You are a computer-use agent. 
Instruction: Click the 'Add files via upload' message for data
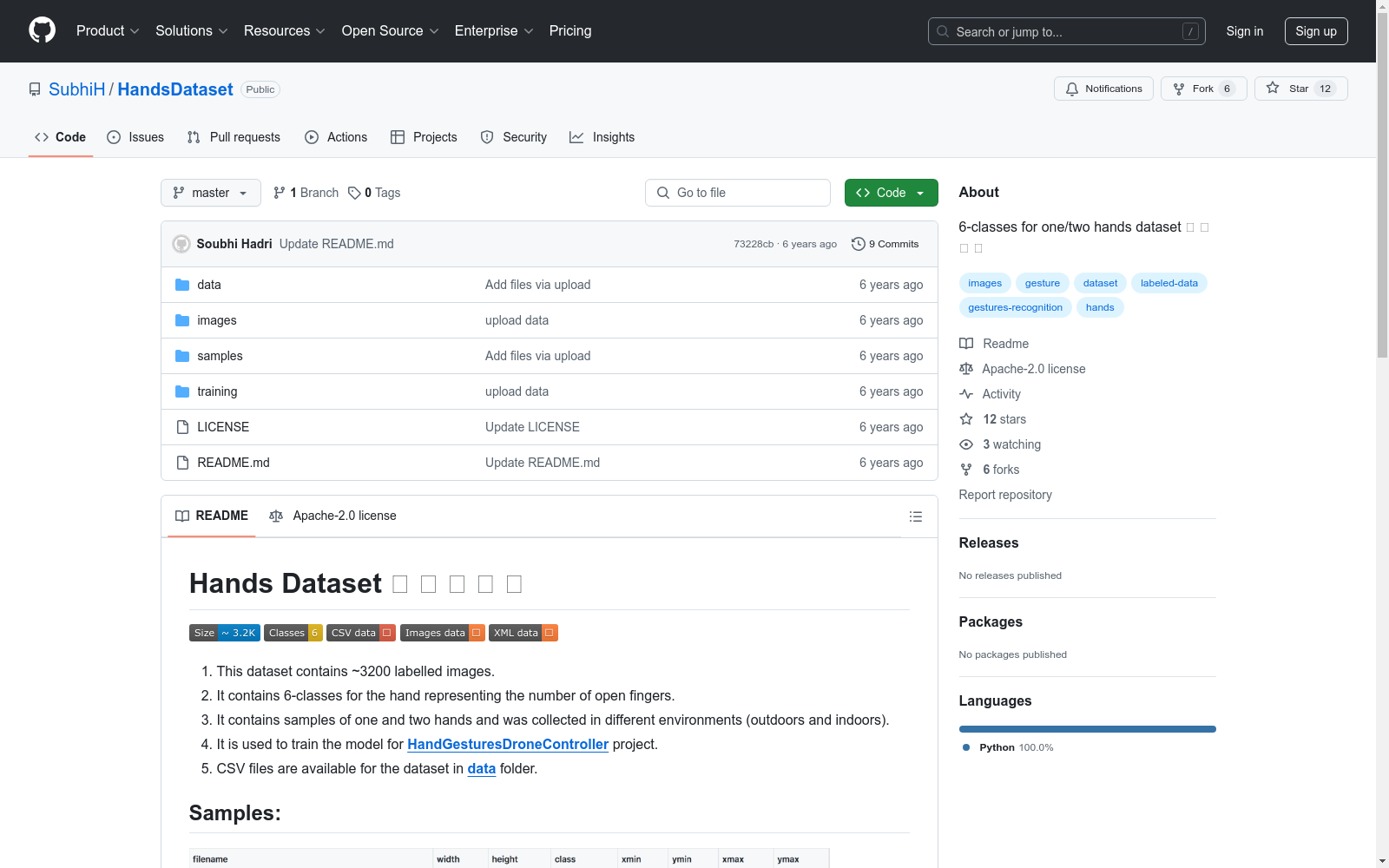pyautogui.click(x=538, y=285)
